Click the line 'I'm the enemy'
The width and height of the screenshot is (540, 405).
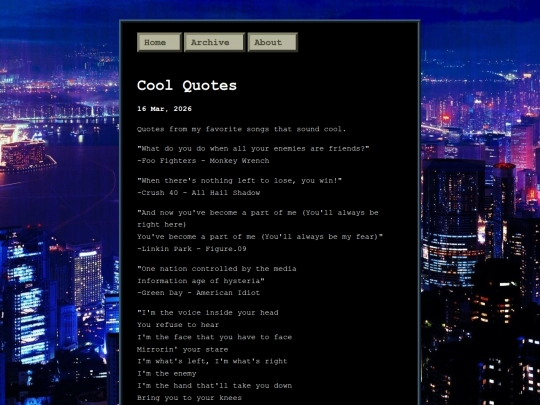click(x=167, y=374)
